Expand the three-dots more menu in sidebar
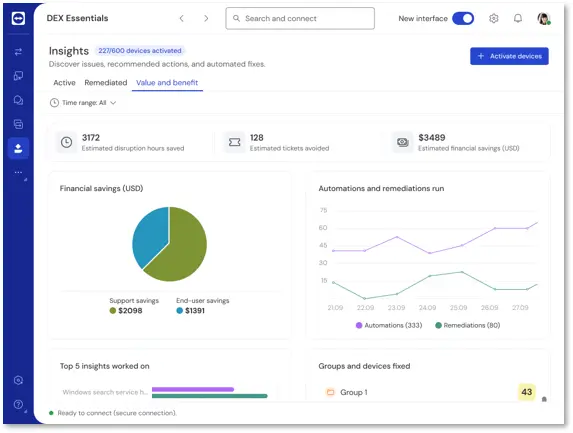This screenshot has width=573, height=433. point(18,172)
